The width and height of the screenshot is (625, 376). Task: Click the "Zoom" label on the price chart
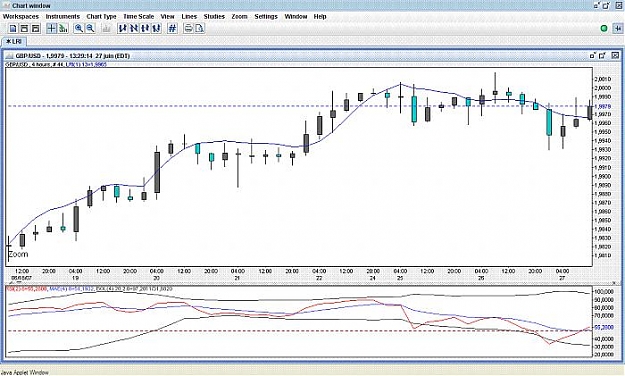[x=18, y=254]
